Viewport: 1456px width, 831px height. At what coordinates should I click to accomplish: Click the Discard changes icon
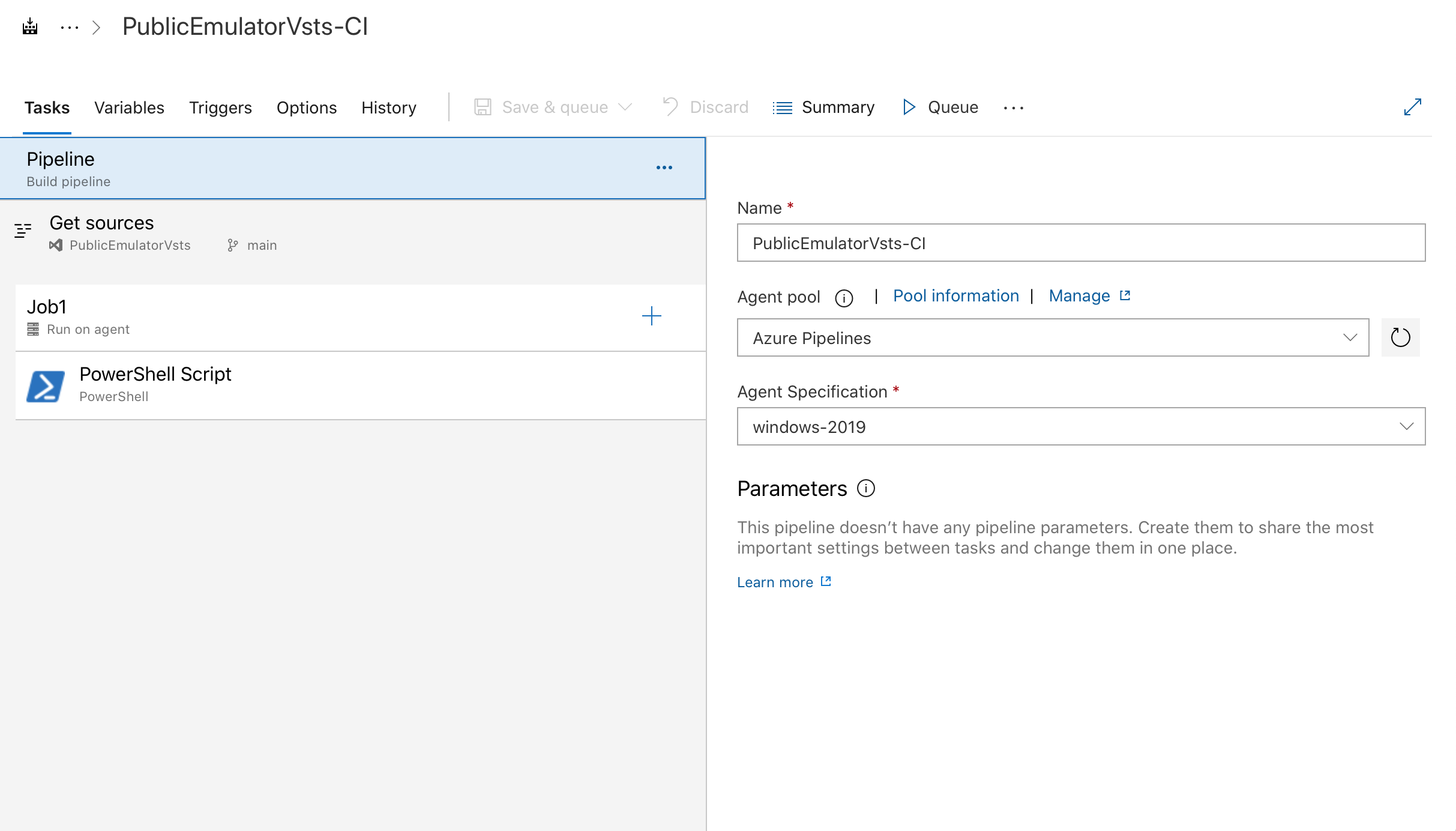(x=669, y=108)
